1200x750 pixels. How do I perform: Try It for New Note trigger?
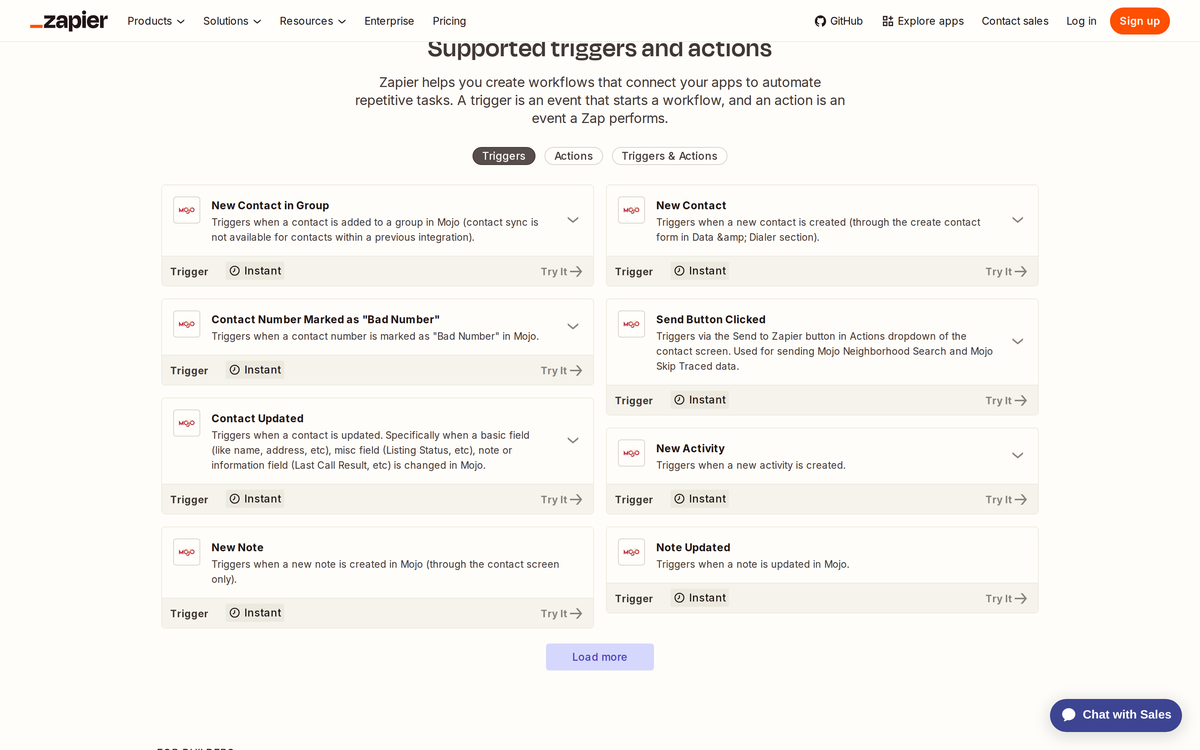(561, 614)
